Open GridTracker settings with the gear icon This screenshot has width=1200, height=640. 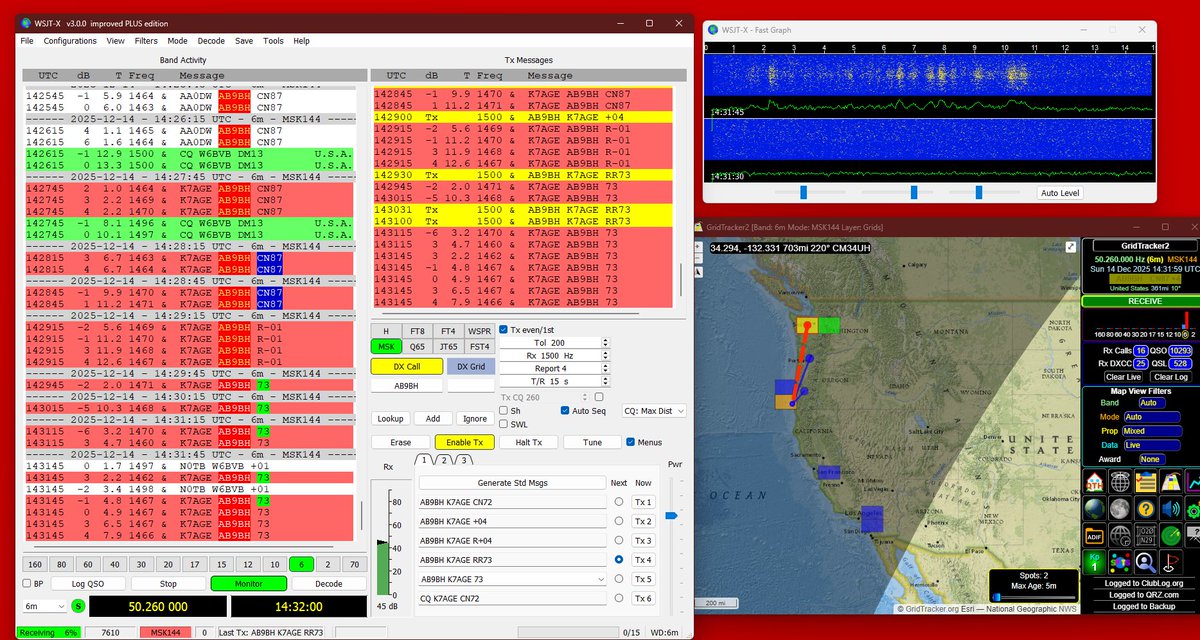(x=1193, y=510)
